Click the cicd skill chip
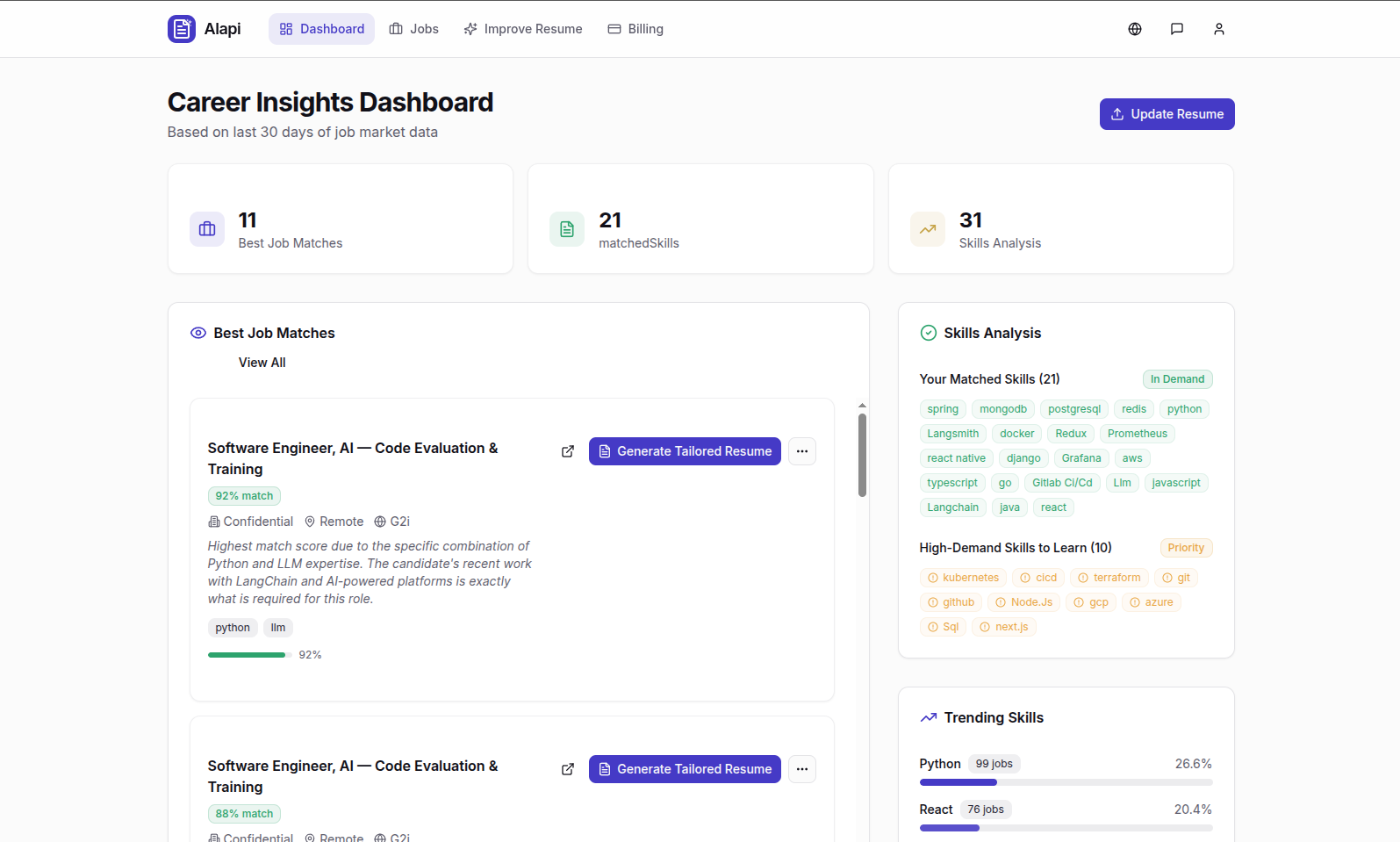This screenshot has height=842, width=1400. pyautogui.click(x=1038, y=578)
